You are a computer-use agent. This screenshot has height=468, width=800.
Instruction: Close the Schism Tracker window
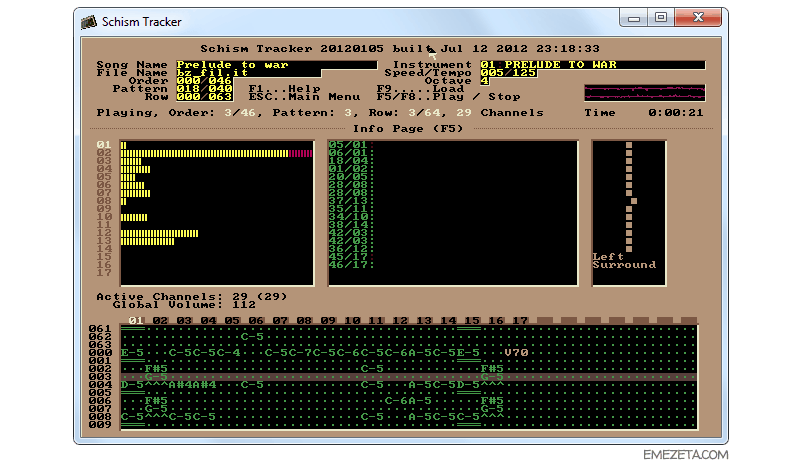point(697,17)
